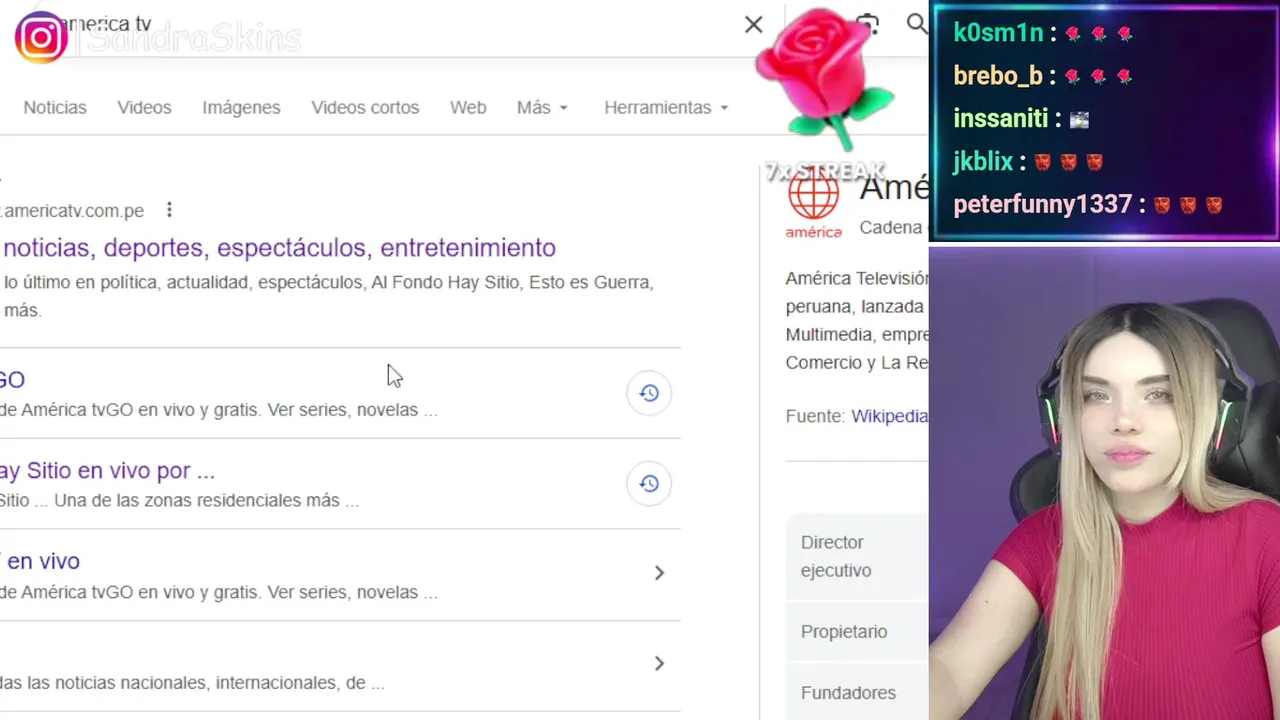Expand the Más dropdown
The image size is (1280, 720).
coord(542,107)
